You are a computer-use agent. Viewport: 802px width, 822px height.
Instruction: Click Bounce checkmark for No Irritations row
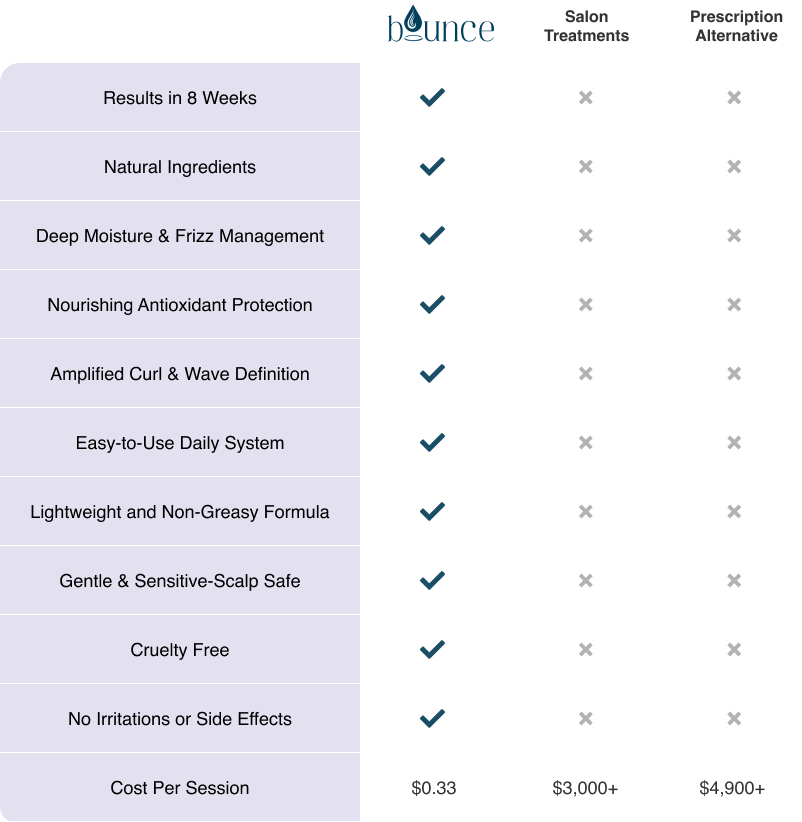(x=432, y=719)
